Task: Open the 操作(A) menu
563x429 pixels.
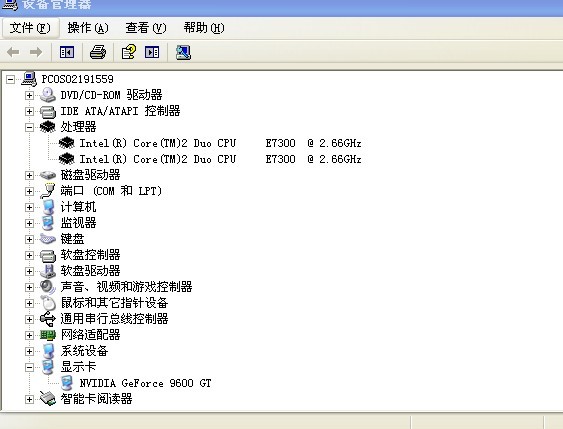Action: pyautogui.click(x=88, y=28)
